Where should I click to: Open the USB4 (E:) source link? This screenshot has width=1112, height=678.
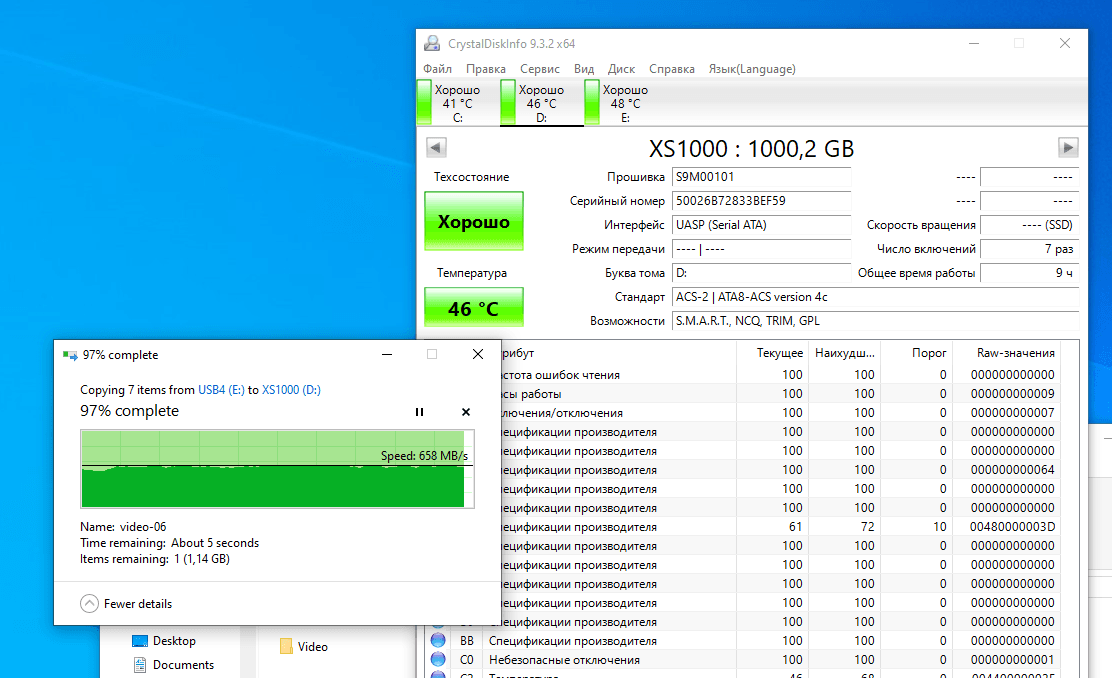tap(221, 390)
